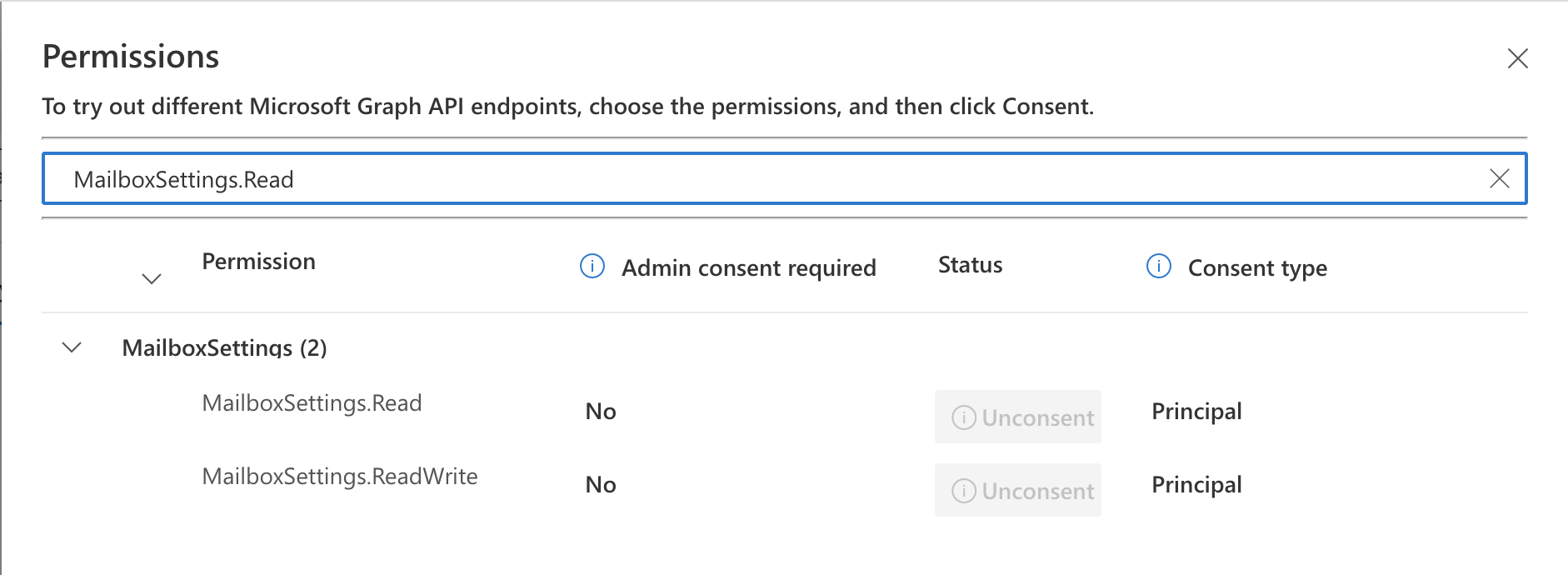Collapse the MailboxSettings (2) group
Viewport: 1568px width, 575px height.
point(72,347)
